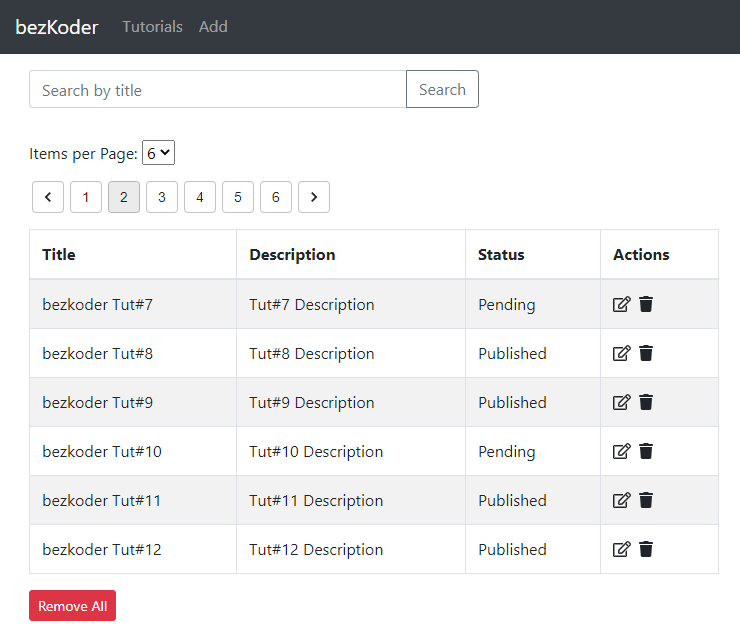The image size is (740, 640).
Task: Click Published status in Tut#9 row
Action: click(512, 403)
